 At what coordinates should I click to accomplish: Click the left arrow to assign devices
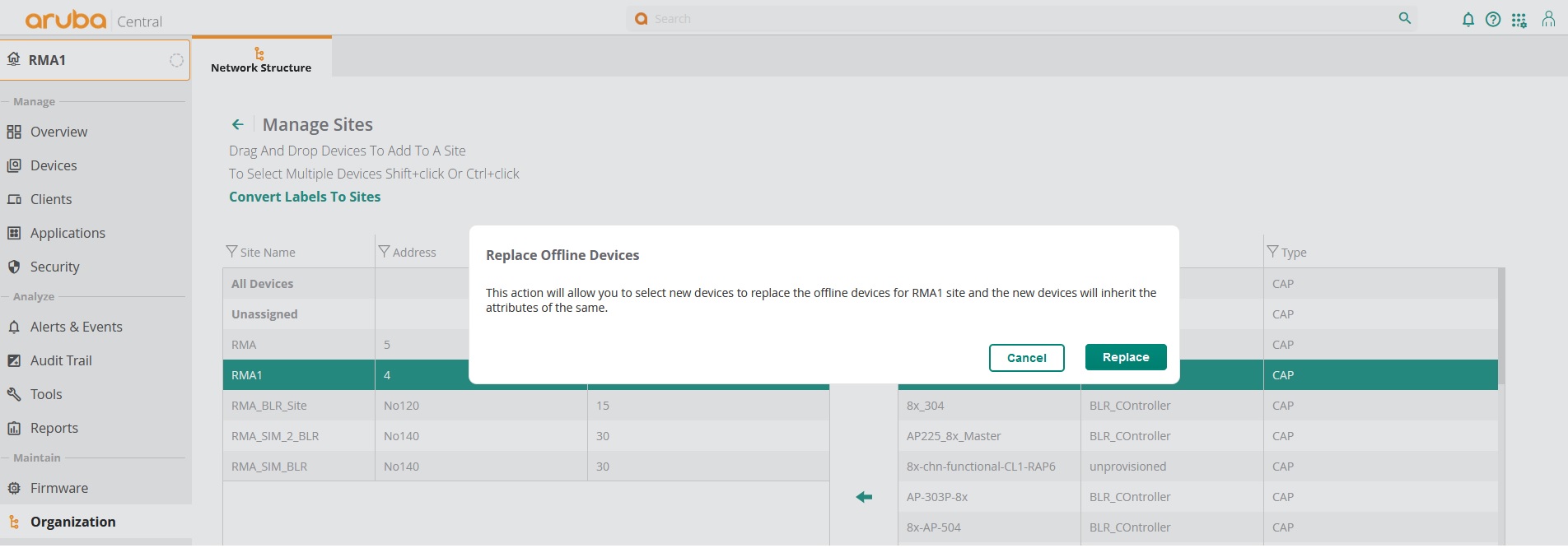click(864, 497)
